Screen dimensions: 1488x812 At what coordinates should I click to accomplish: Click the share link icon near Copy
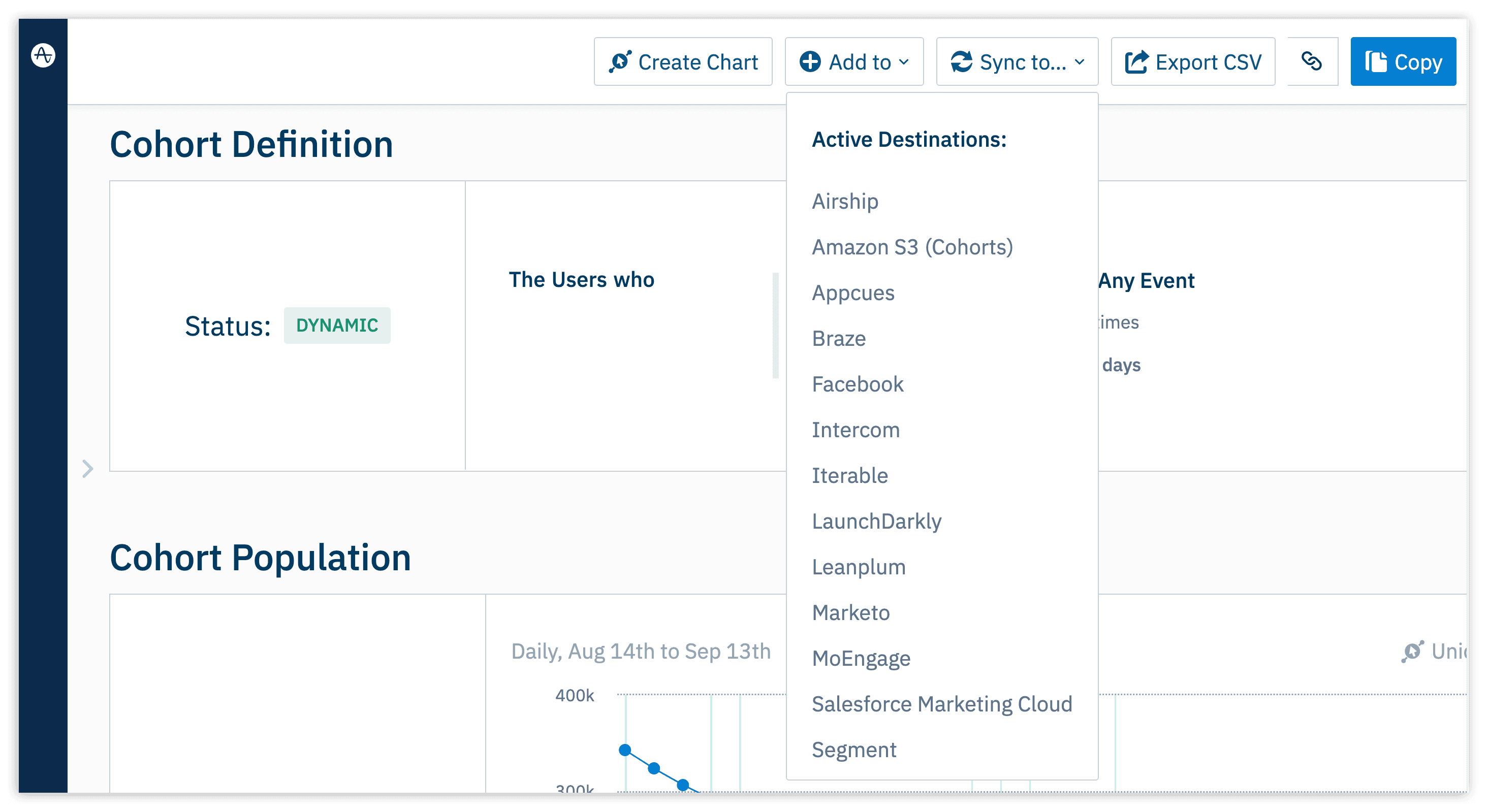point(1312,61)
